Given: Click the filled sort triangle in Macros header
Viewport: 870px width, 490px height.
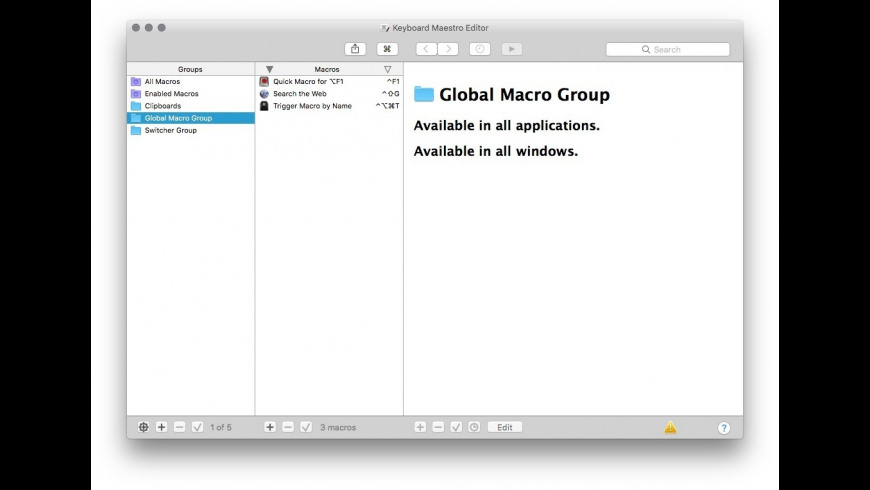Looking at the screenshot, I should pyautogui.click(x=269, y=69).
